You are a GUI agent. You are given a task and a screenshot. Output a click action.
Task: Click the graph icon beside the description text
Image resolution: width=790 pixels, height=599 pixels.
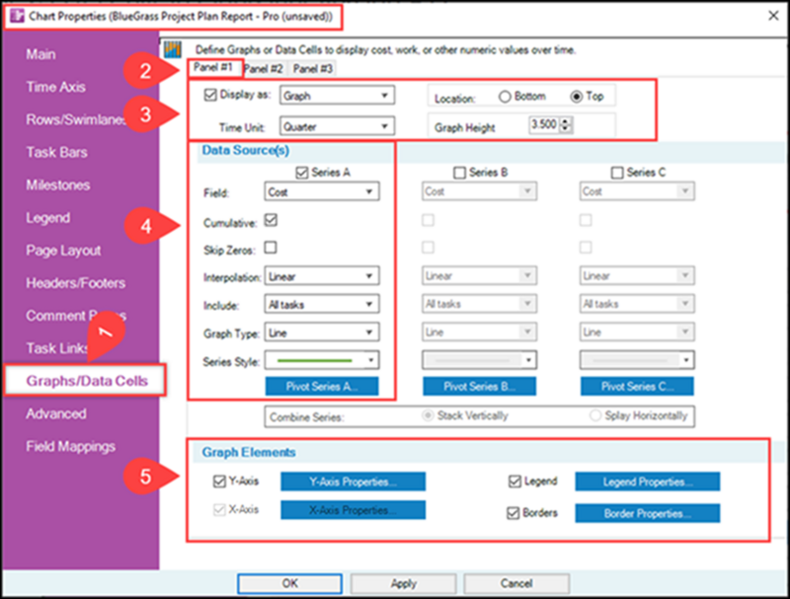coord(172,49)
